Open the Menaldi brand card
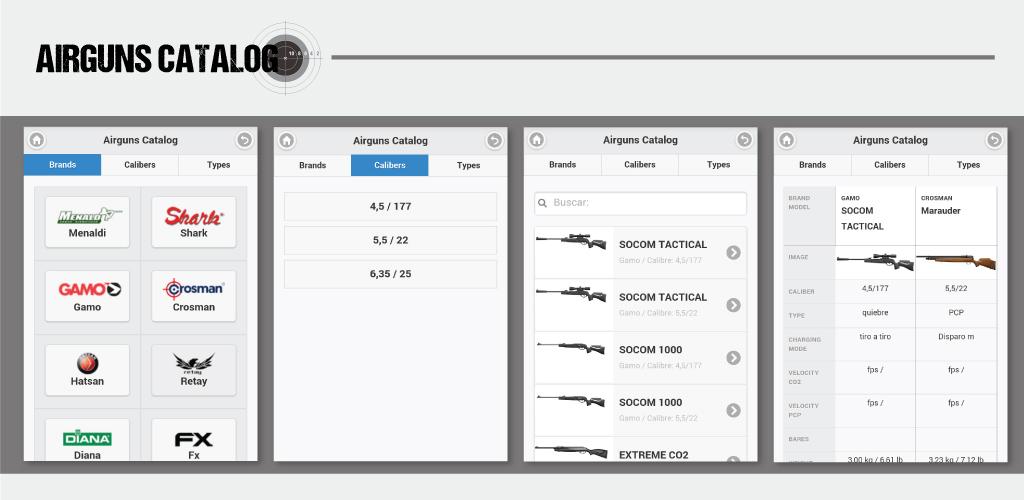The image size is (1024, 500). click(x=88, y=222)
